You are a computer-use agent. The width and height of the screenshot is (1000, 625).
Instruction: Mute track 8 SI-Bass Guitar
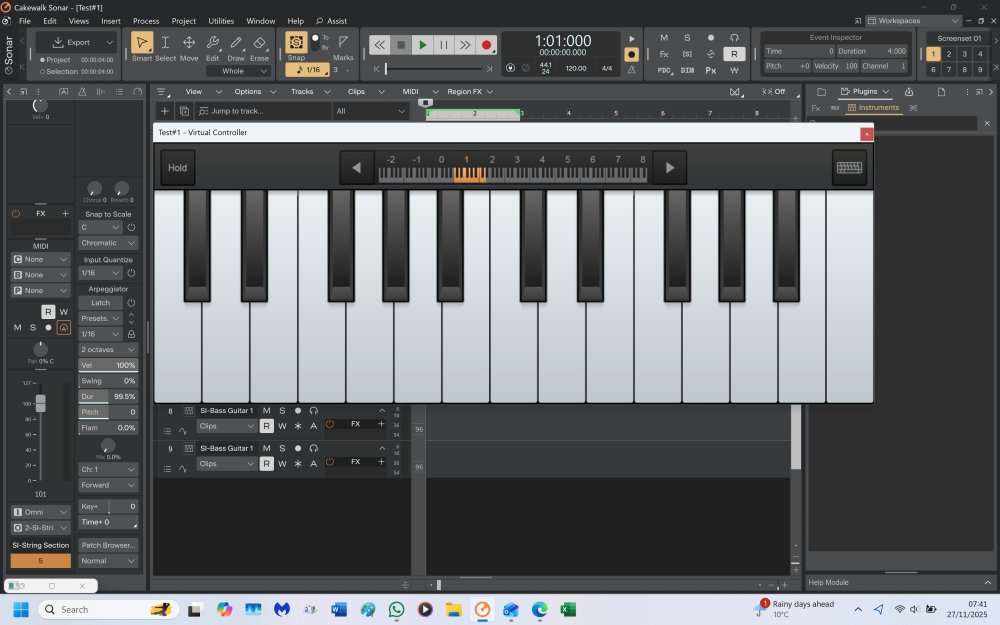pyautogui.click(x=266, y=411)
